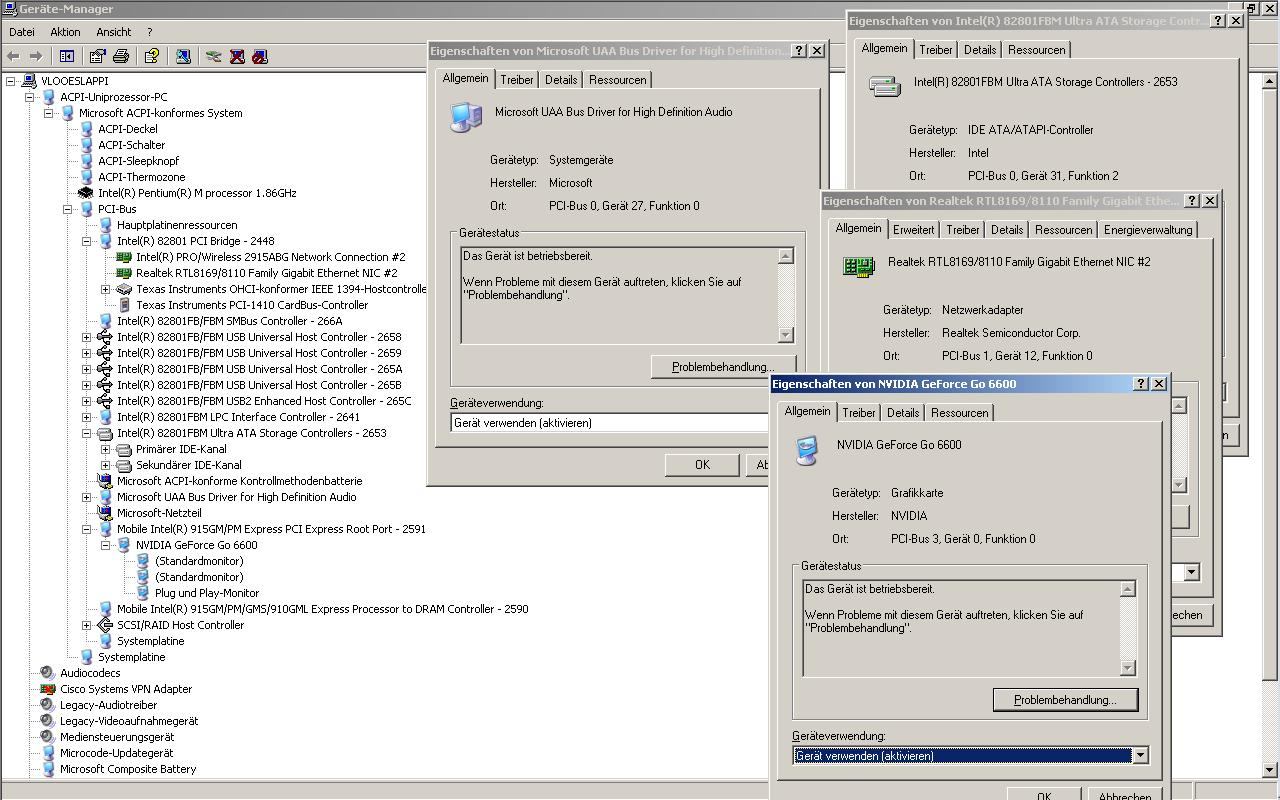Expand SCSI/RAID Host Controller node
1280x800 pixels.
[87, 625]
